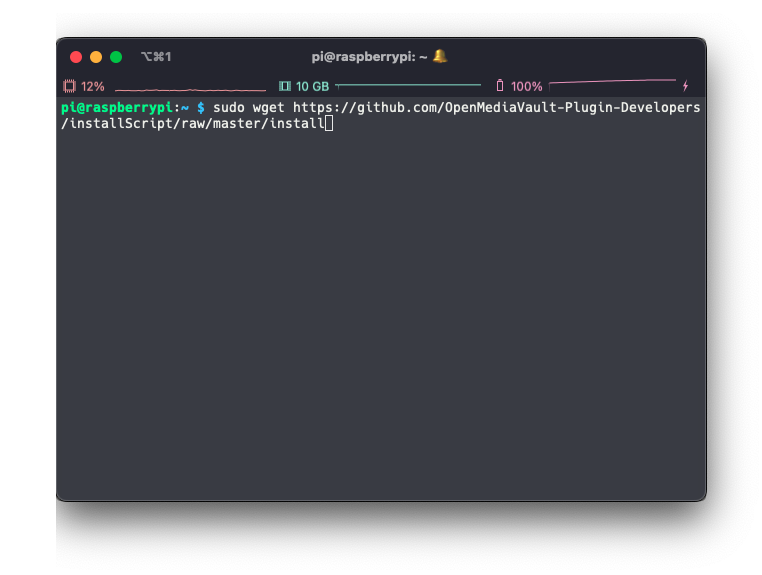Click the memory RAM icon beside 10 GB
This screenshot has width=762, height=575.
point(285,87)
